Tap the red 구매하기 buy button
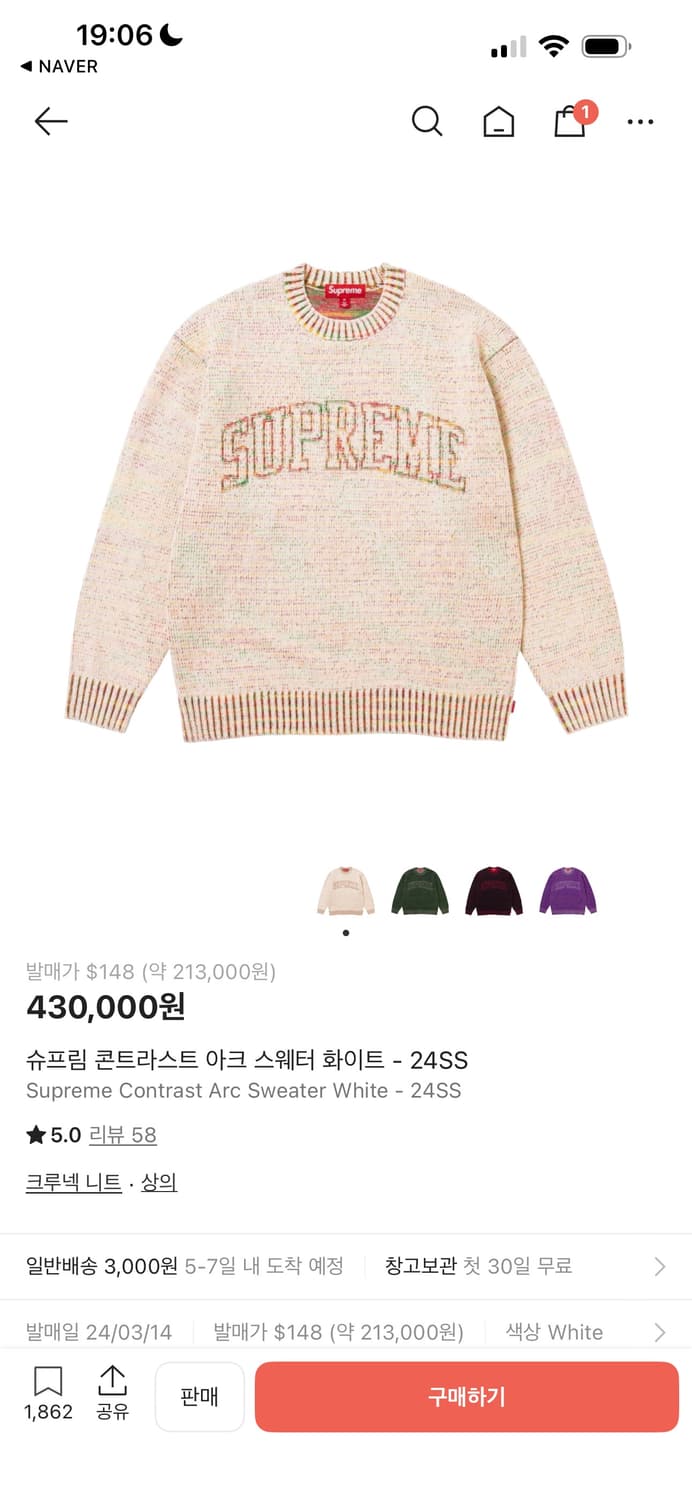The image size is (692, 1500). [467, 1397]
